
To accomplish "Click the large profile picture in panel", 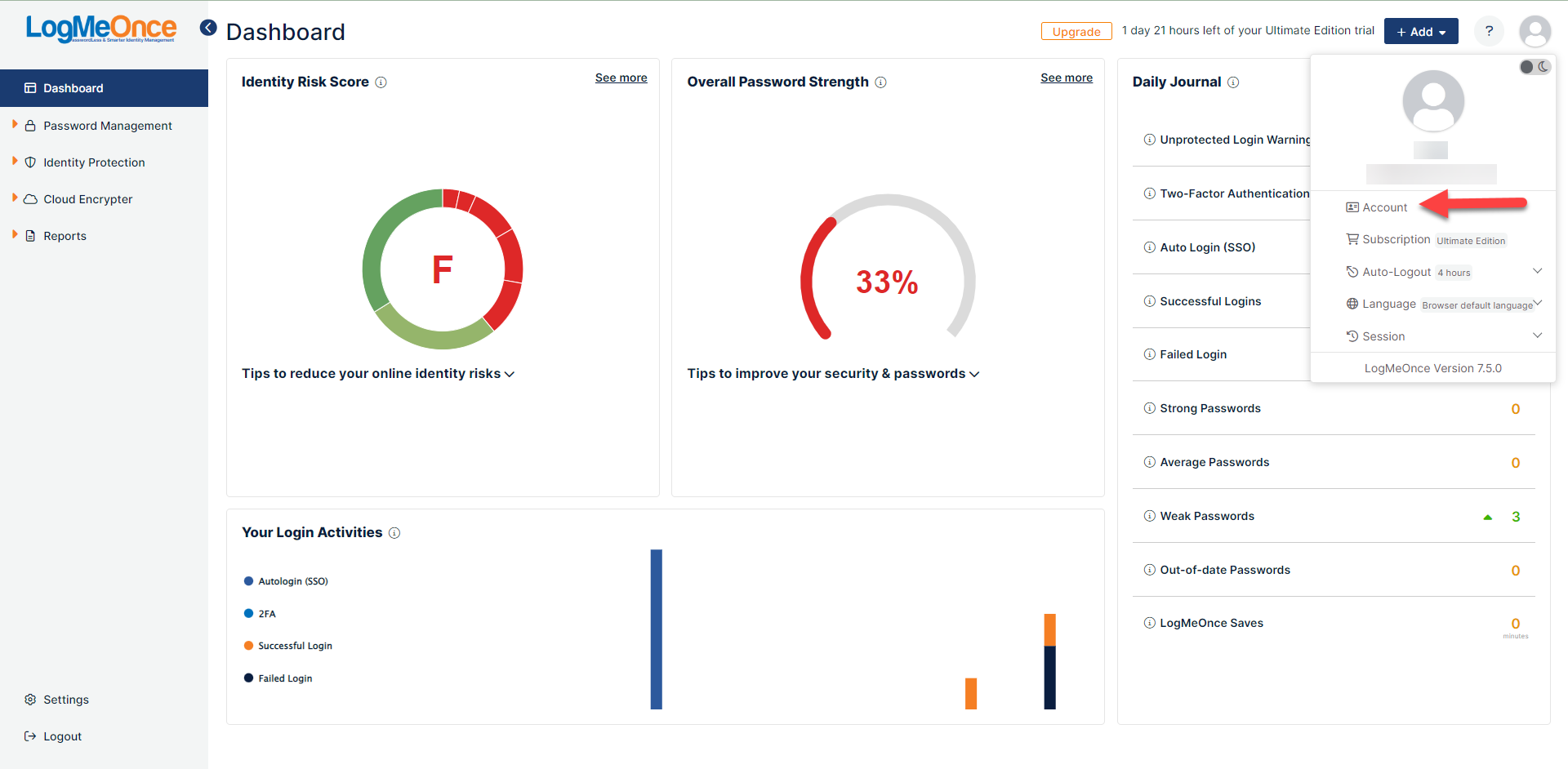I will tap(1433, 101).
